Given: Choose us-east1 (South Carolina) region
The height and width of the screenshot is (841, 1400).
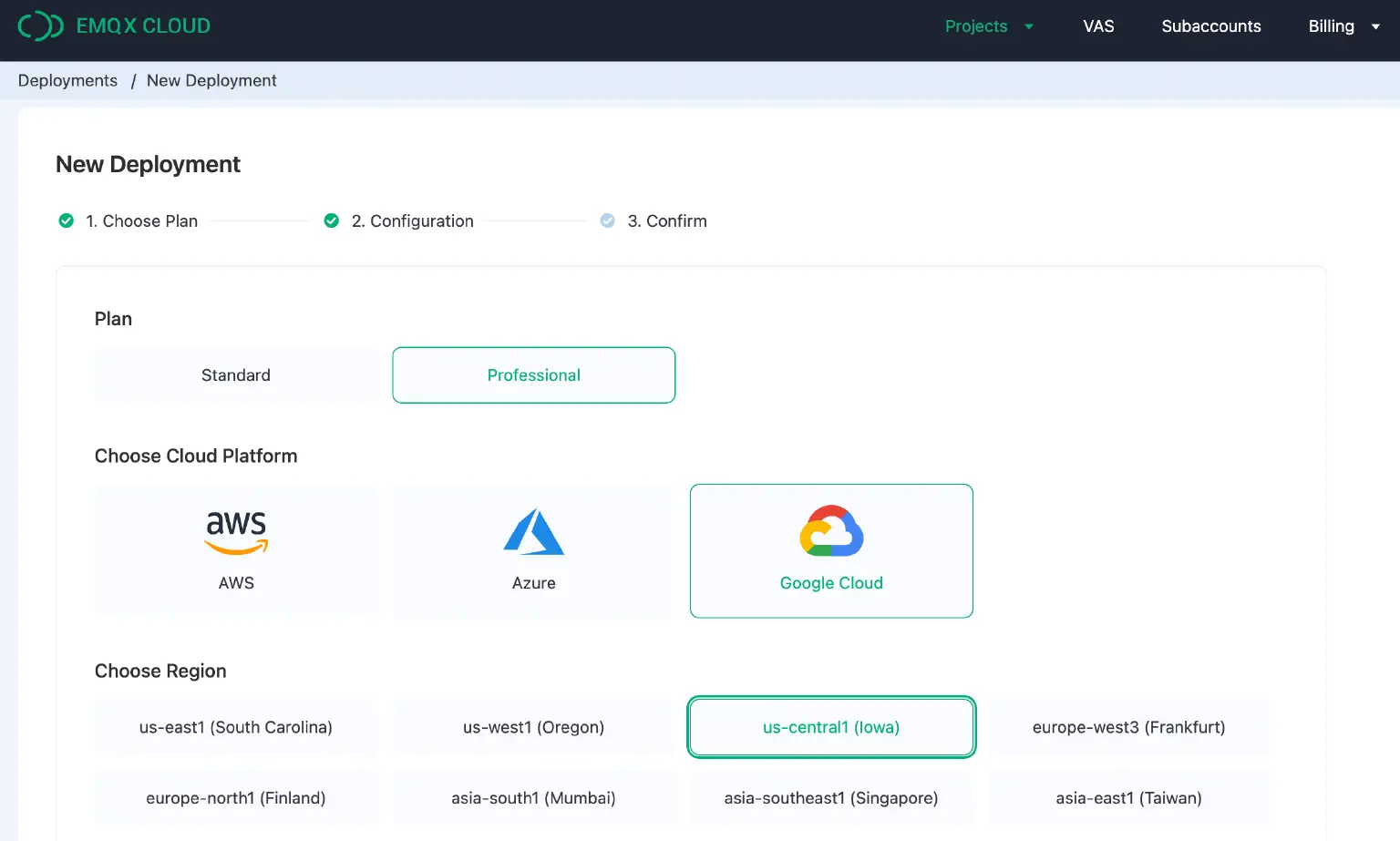Looking at the screenshot, I should tap(236, 727).
